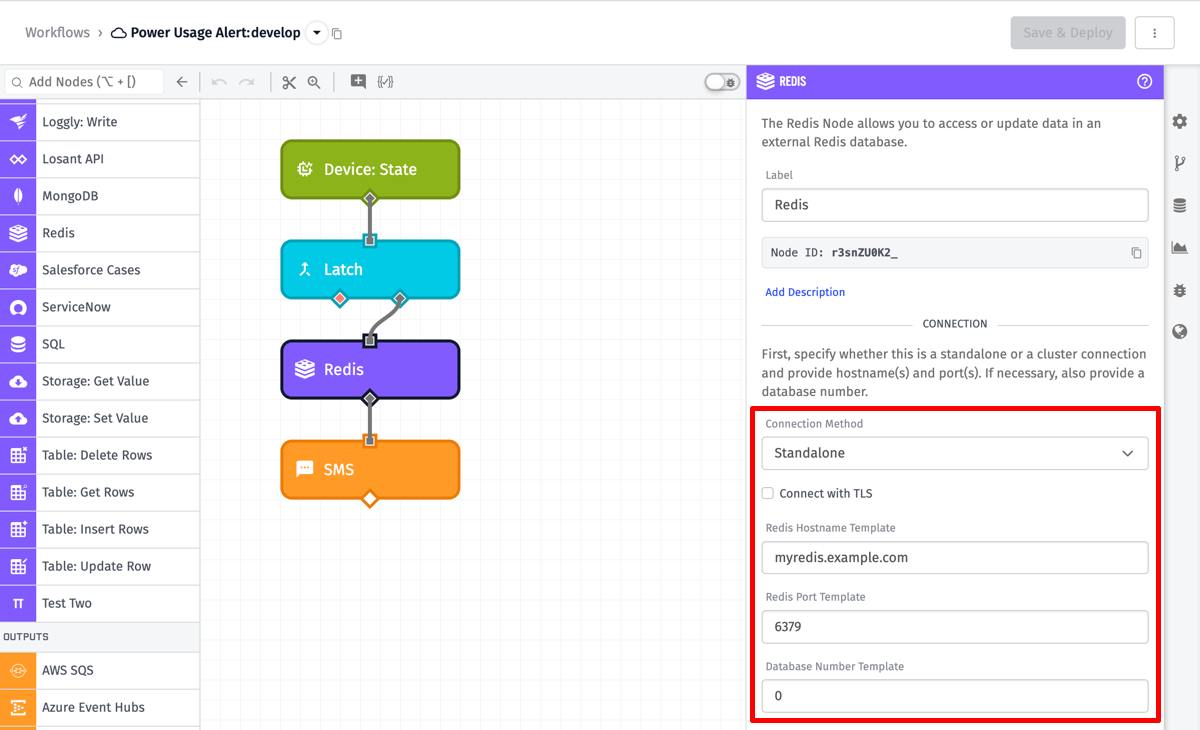The width and height of the screenshot is (1200, 730).
Task: Select Storage: Set Value node
Action: [x=100, y=418]
